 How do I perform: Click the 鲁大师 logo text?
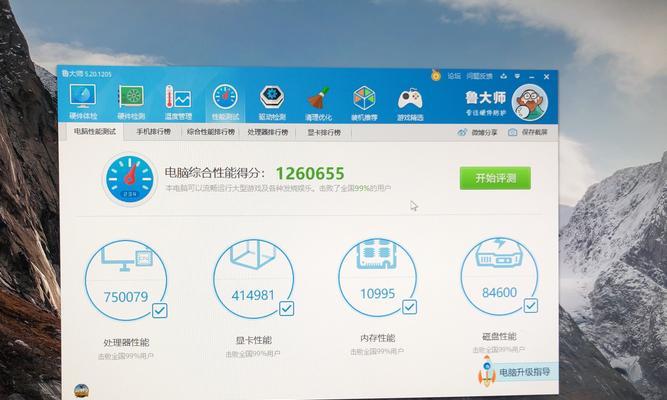[x=485, y=98]
